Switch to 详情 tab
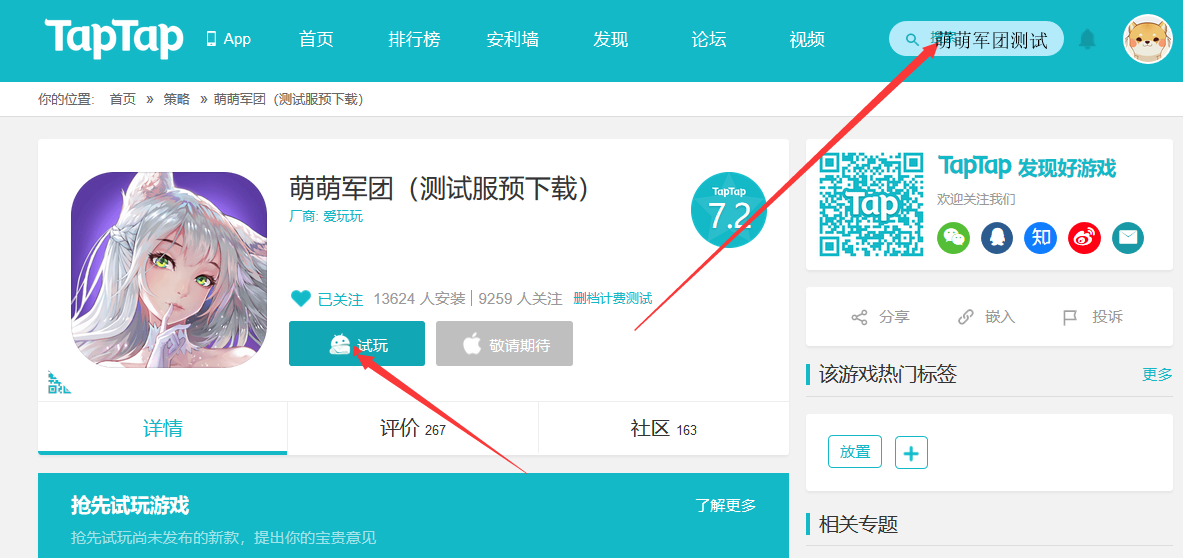Viewport: 1183px width, 558px height. click(x=162, y=428)
